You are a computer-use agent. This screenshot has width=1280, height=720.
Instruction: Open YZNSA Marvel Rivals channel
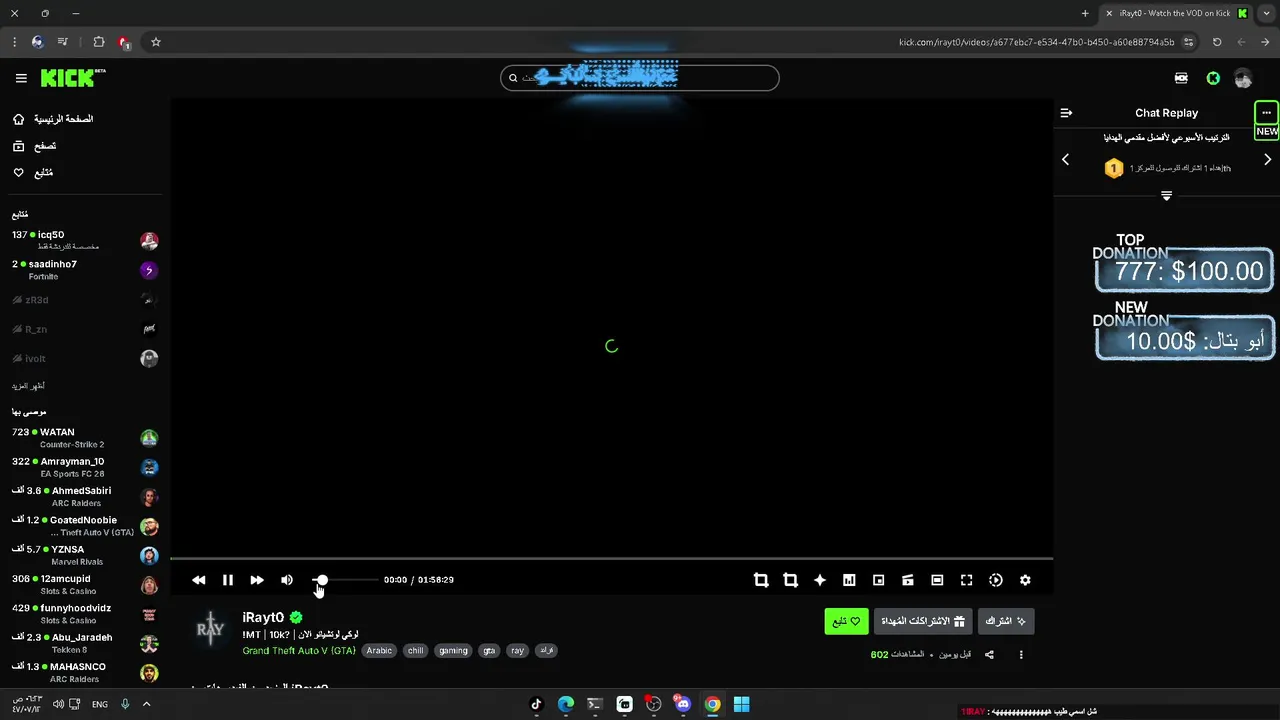coord(85,555)
